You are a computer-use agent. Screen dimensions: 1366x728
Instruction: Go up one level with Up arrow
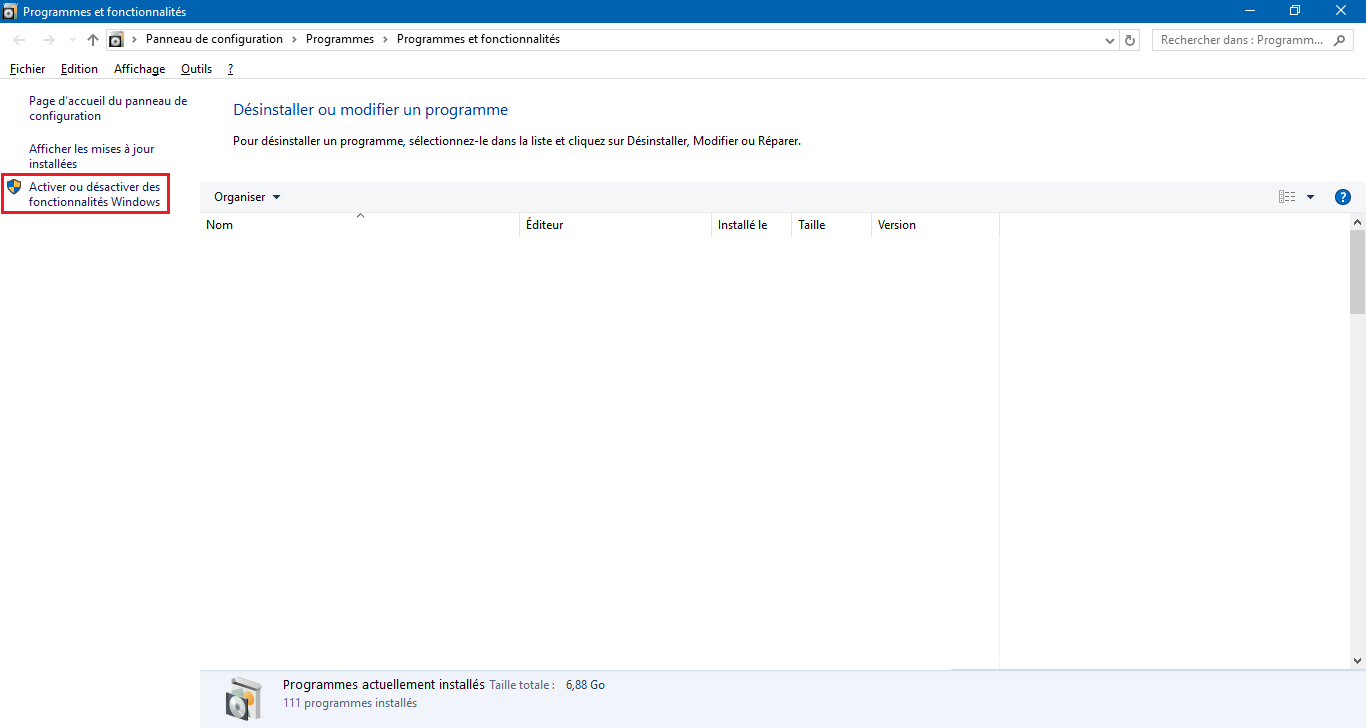tap(93, 40)
